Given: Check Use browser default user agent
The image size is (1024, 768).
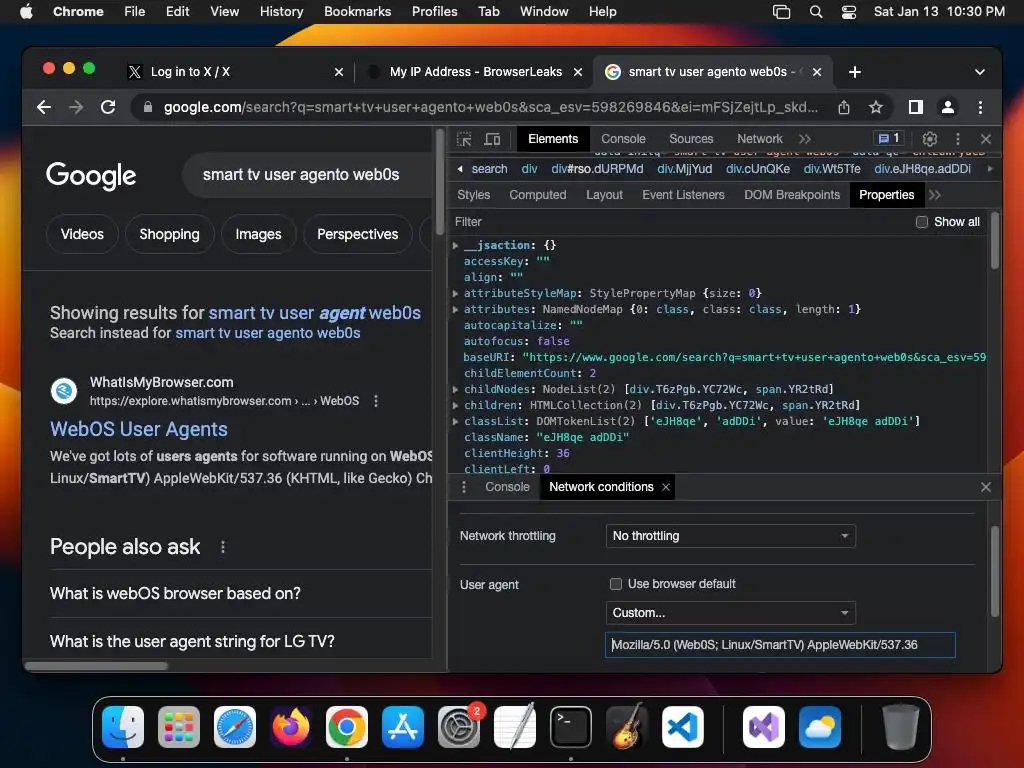Looking at the screenshot, I should tap(615, 584).
